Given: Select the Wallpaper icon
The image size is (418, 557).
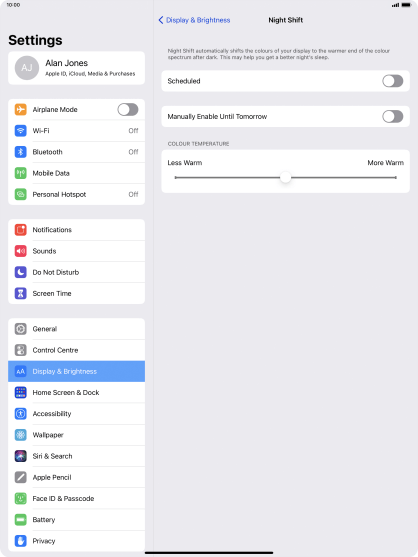Looking at the screenshot, I should [21, 435].
